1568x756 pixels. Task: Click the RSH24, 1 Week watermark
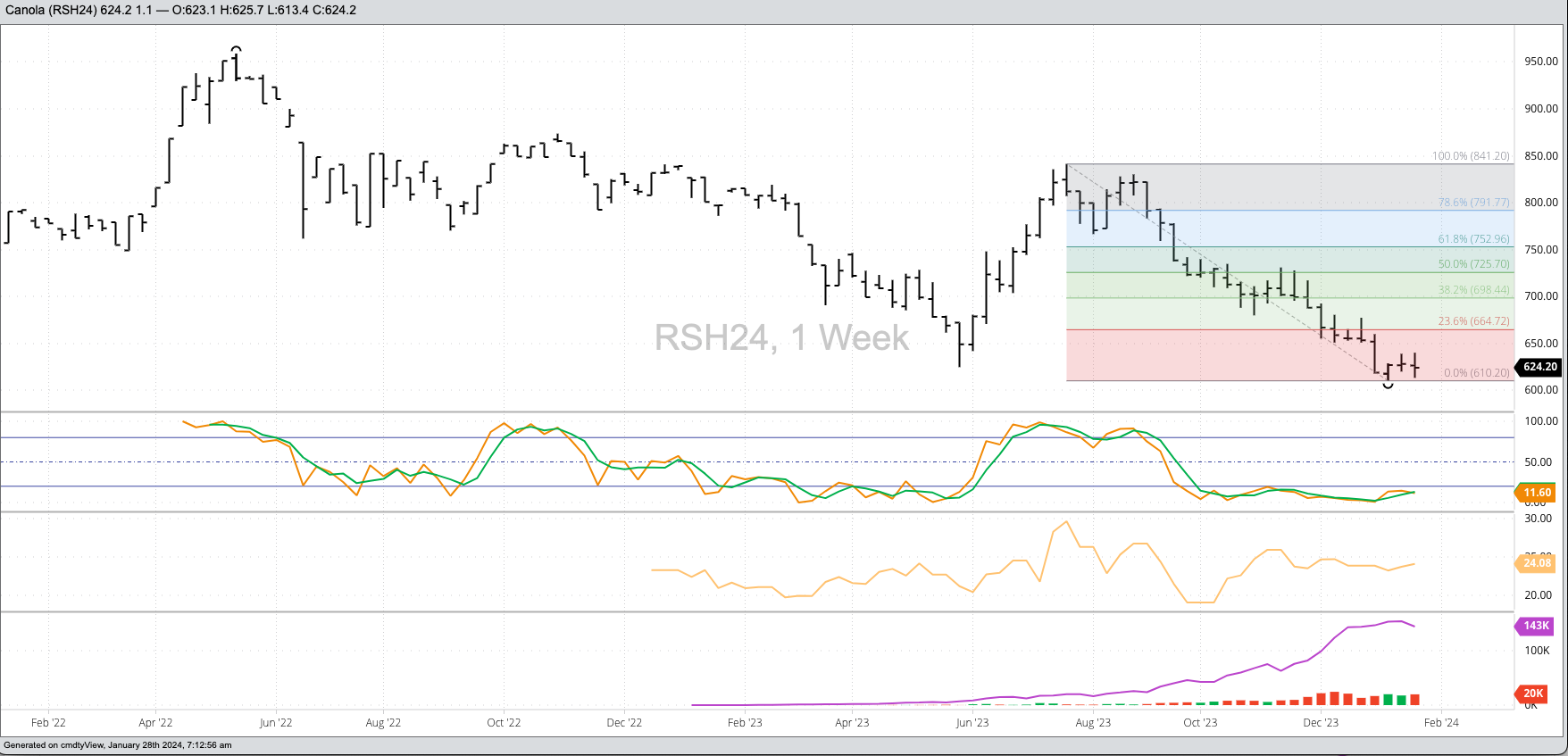[781, 337]
